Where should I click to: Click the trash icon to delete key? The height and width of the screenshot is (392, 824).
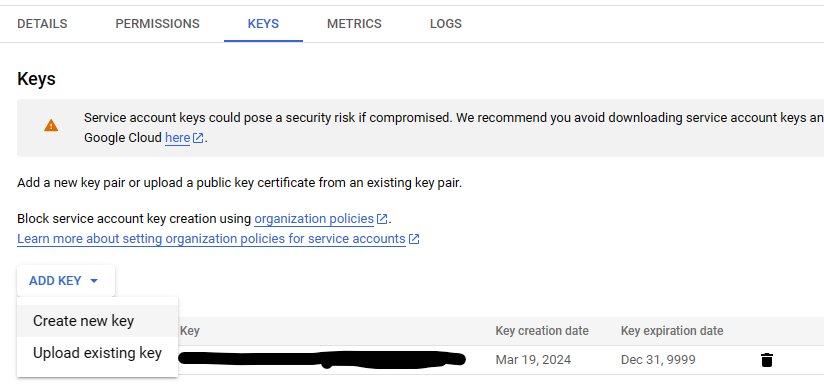[767, 360]
